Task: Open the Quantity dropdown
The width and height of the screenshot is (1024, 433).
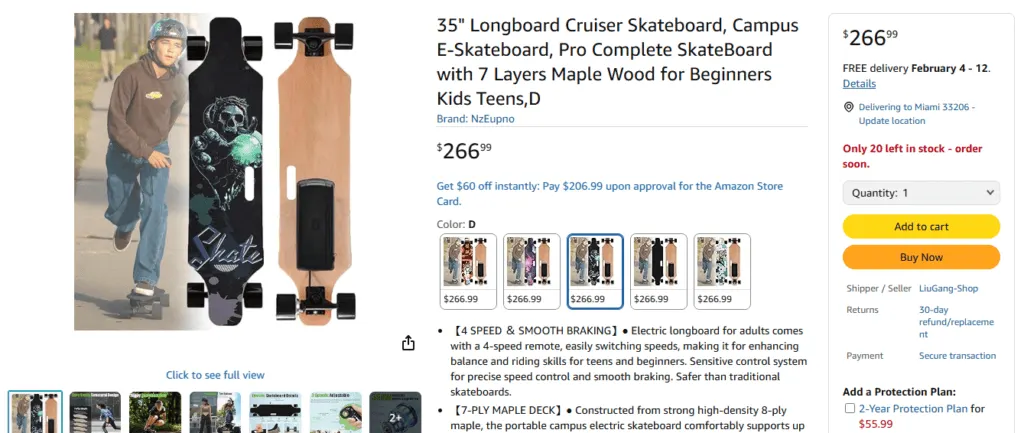Action: point(921,193)
